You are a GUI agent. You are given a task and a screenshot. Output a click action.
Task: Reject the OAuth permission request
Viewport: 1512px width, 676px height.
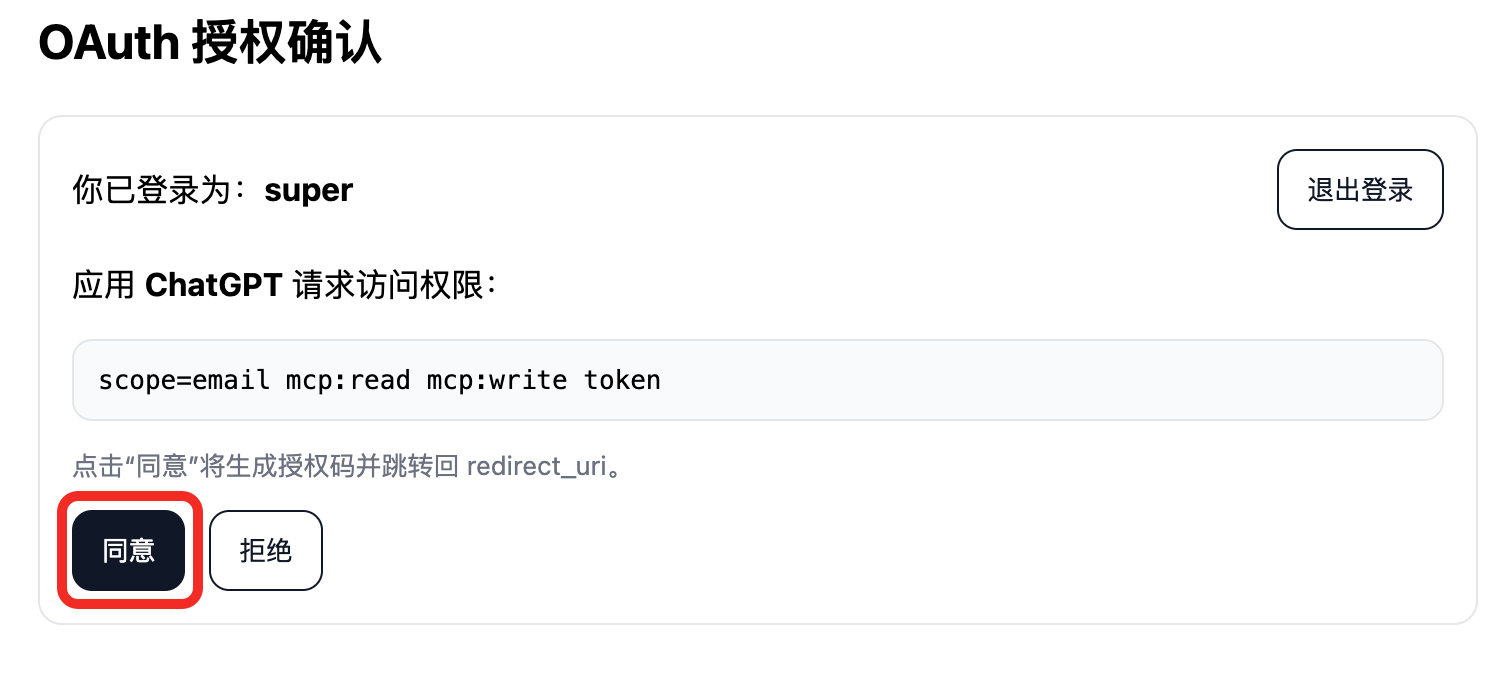tap(265, 549)
